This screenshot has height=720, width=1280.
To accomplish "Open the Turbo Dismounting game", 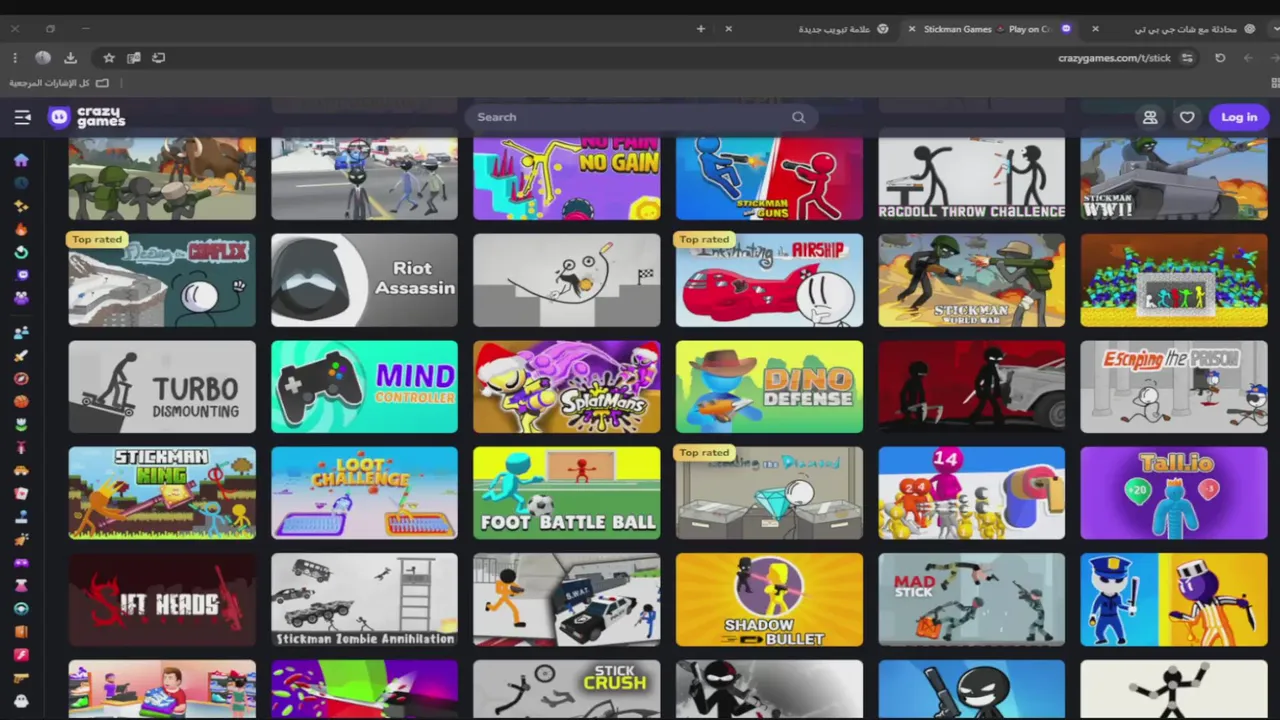I will pos(162,387).
